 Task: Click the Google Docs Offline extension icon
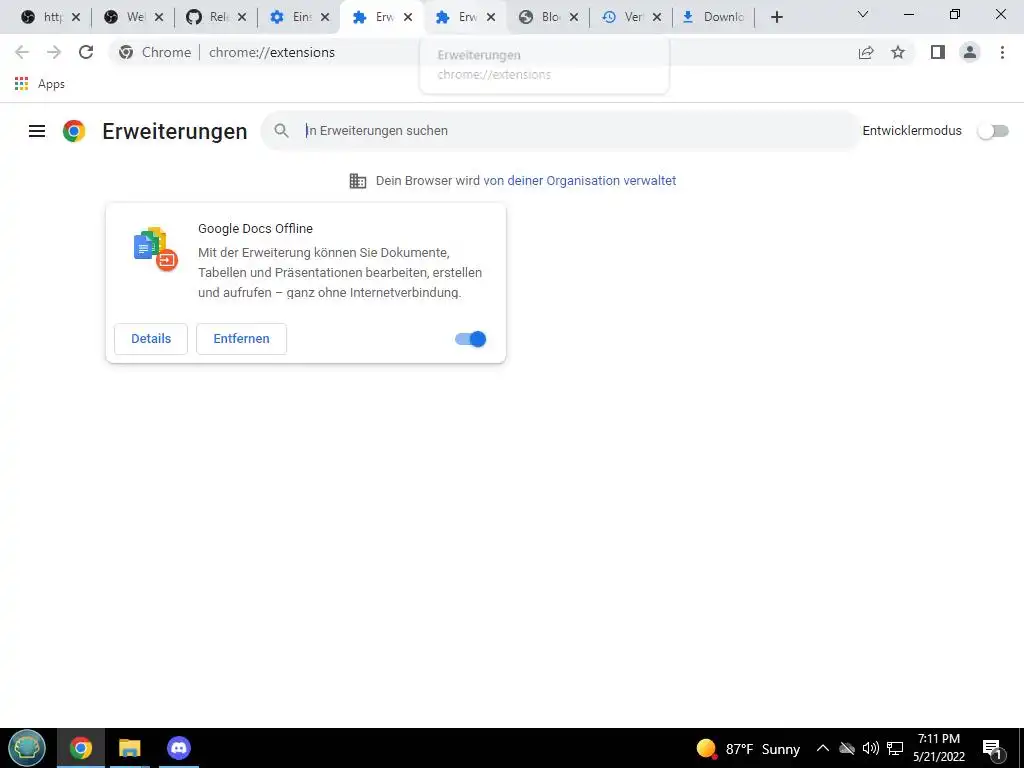155,249
